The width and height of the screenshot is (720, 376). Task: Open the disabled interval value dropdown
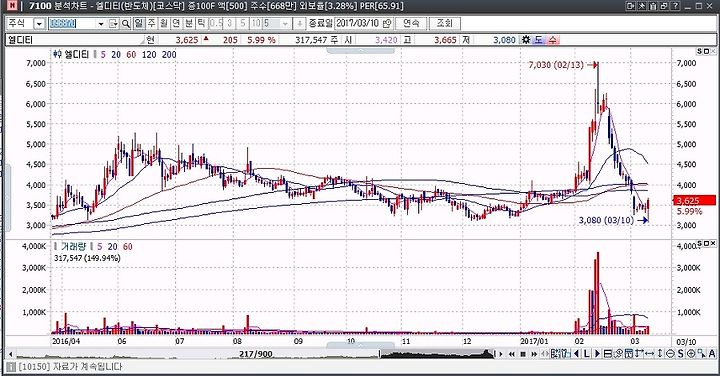tap(285, 23)
